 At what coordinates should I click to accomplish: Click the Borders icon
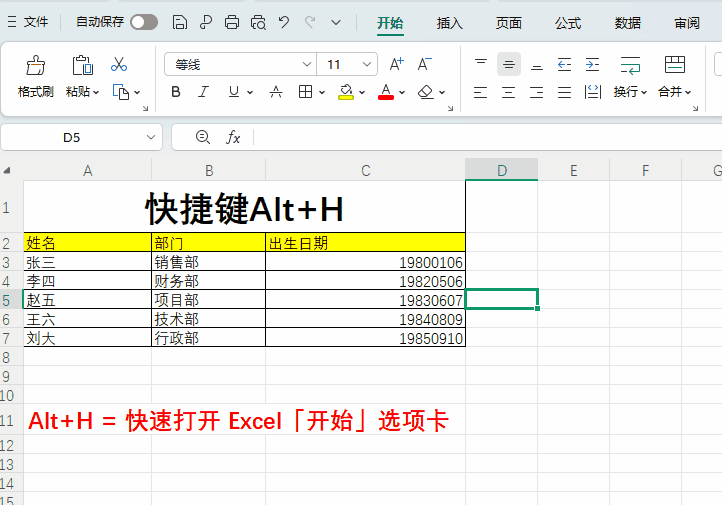(305, 92)
